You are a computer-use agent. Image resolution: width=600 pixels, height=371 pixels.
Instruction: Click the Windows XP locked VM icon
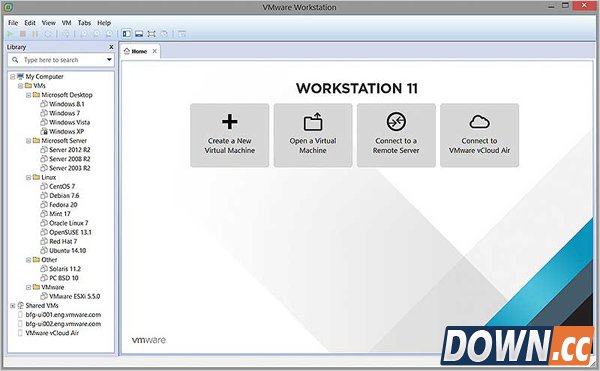(44, 132)
